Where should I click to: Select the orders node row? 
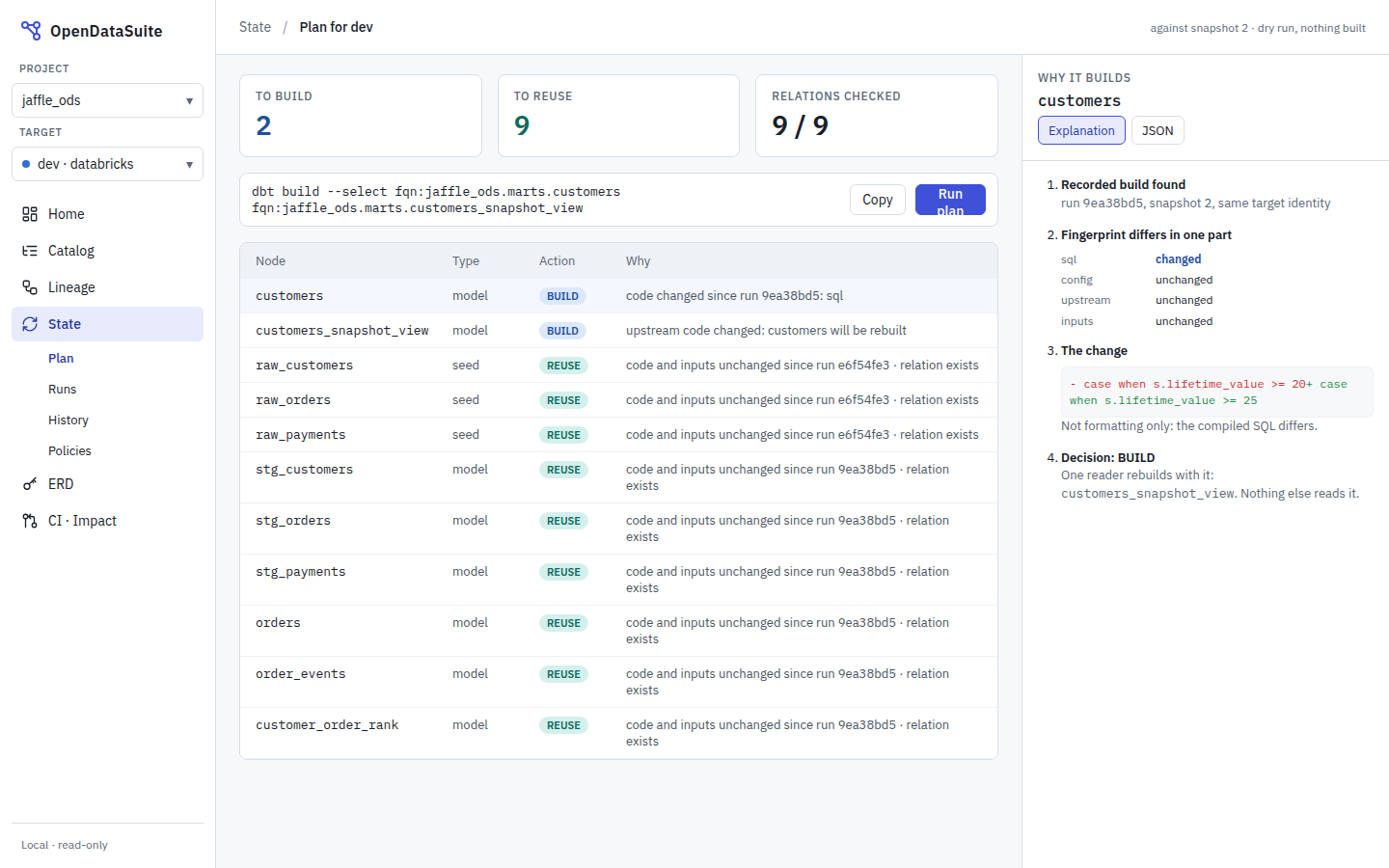tap(618, 631)
